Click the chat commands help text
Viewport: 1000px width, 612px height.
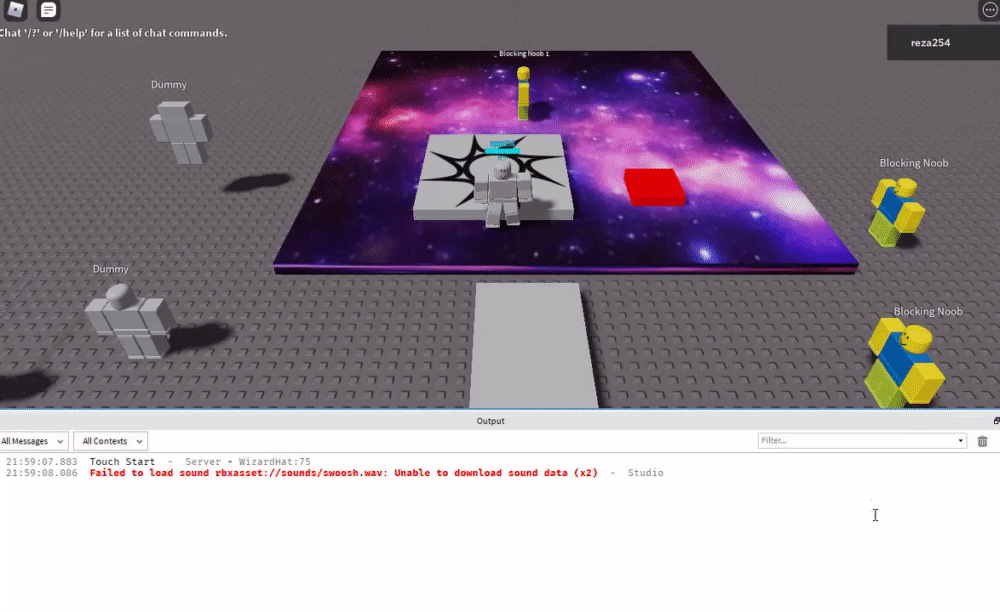pos(114,33)
